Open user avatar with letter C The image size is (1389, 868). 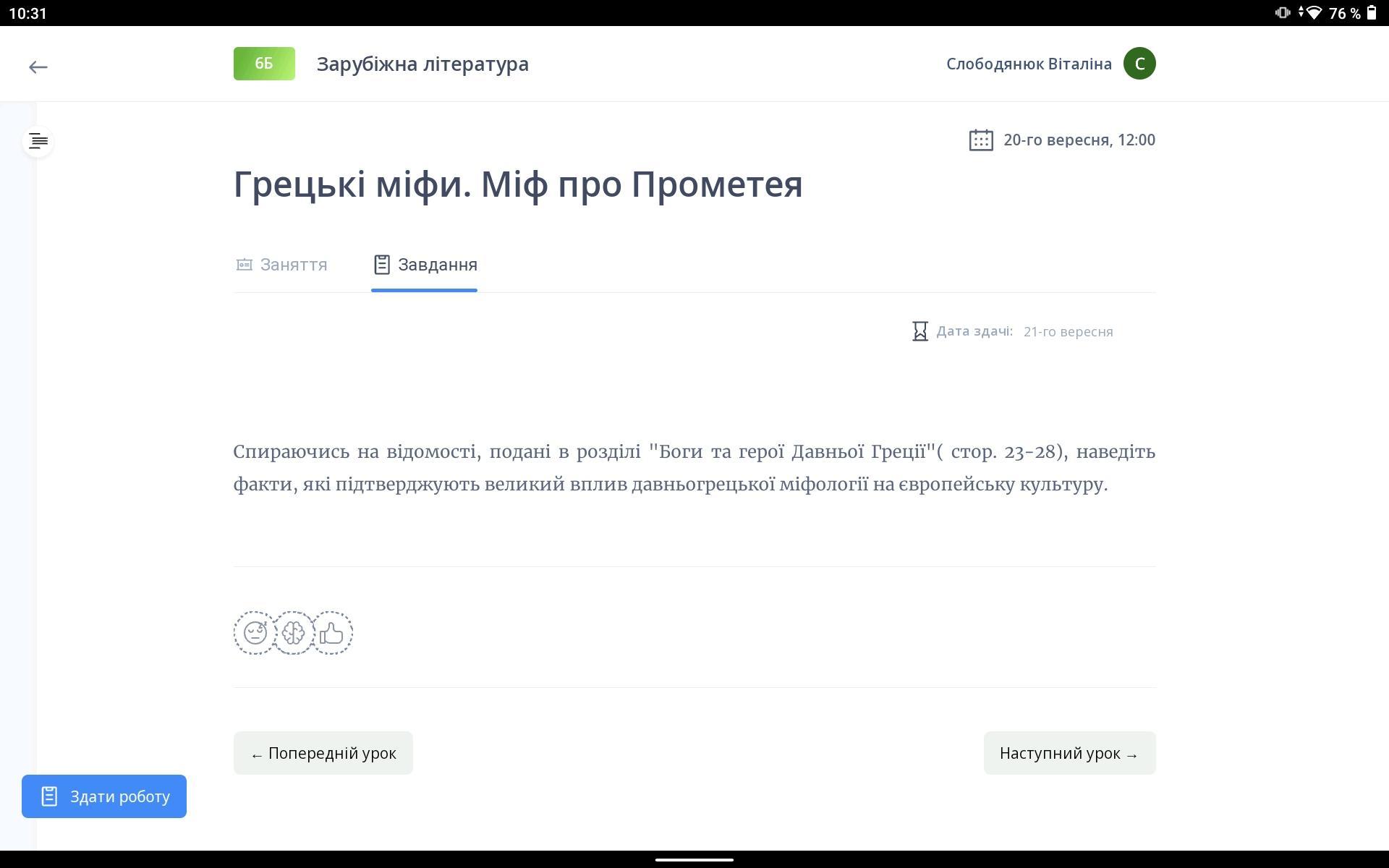coord(1139,64)
